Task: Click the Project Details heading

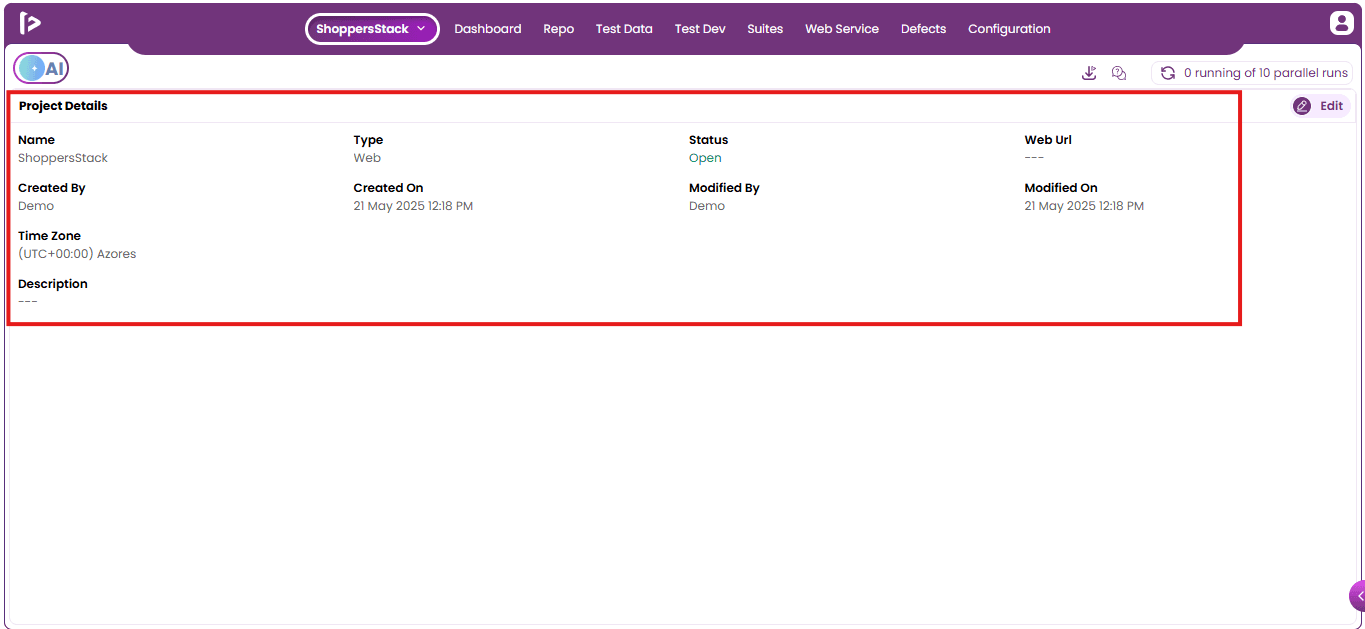Action: 63,106
